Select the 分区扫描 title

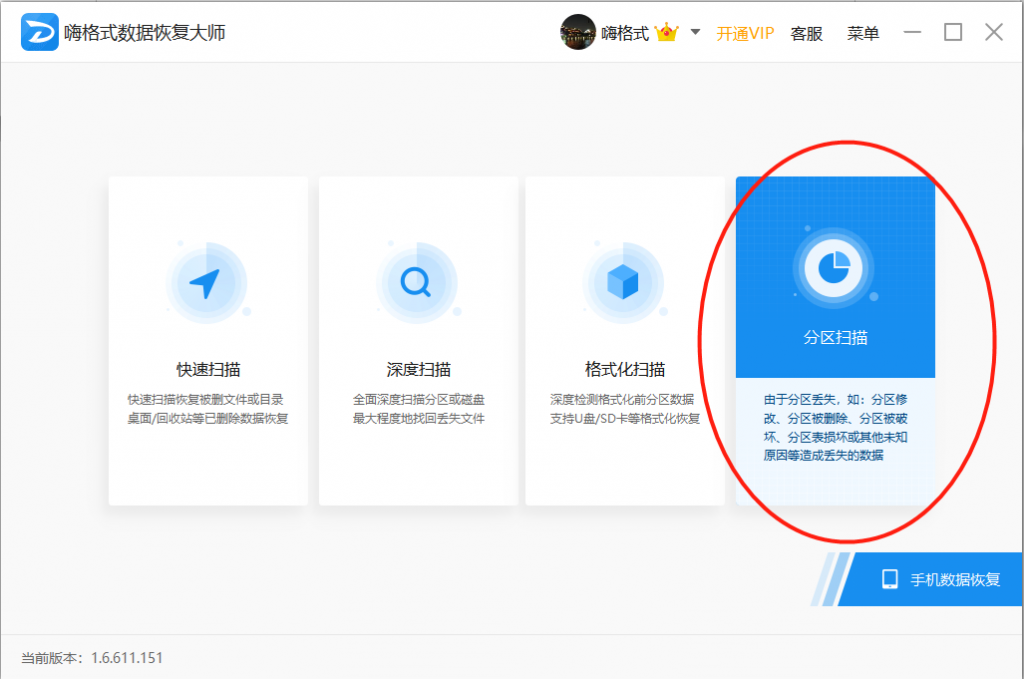[835, 338]
